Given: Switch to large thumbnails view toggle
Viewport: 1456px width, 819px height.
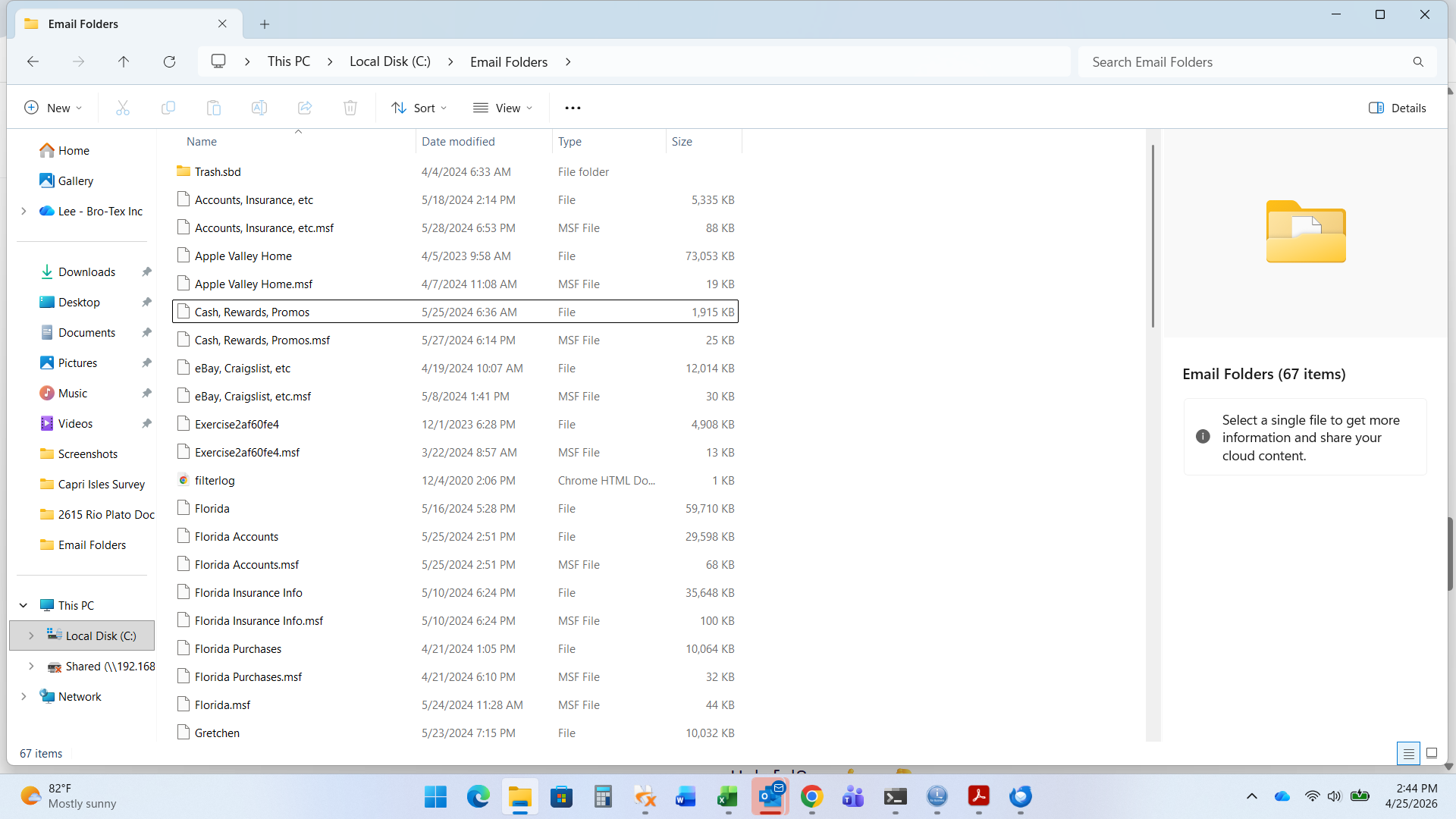Looking at the screenshot, I should (1432, 753).
